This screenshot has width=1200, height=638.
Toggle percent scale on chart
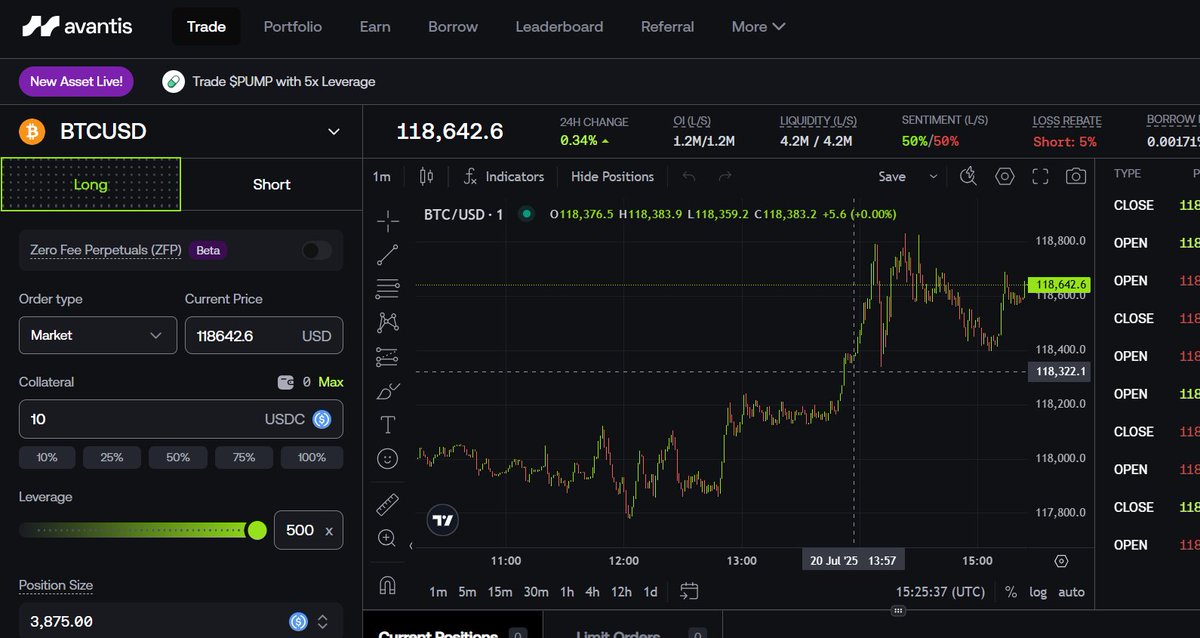(1011, 592)
